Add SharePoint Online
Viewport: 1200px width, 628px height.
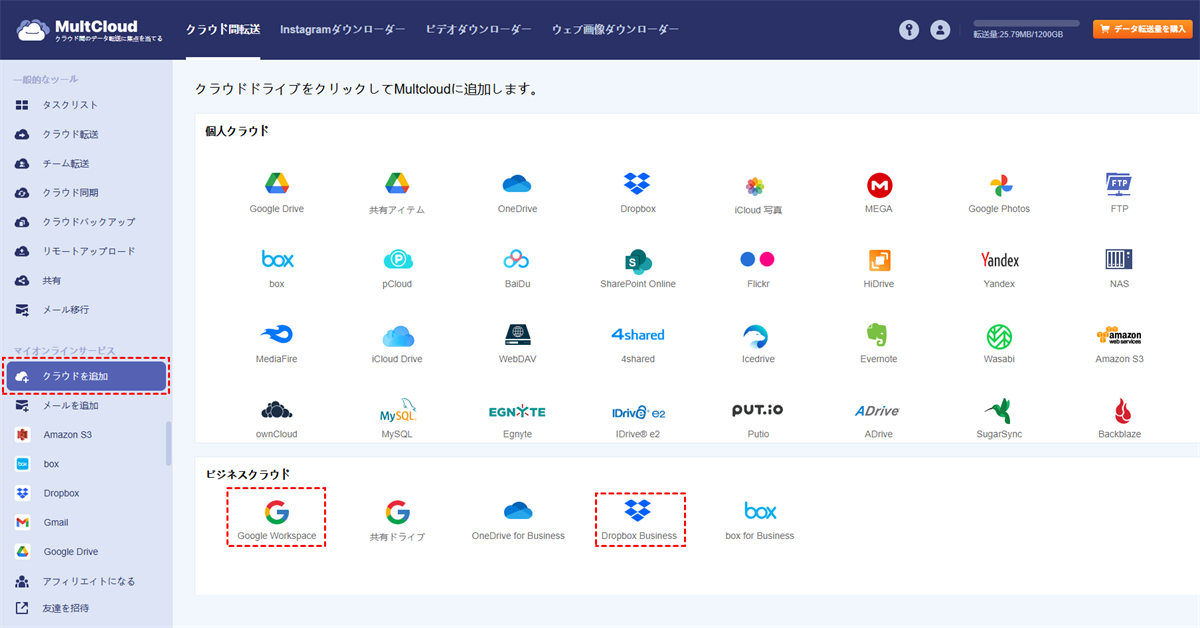pos(637,261)
